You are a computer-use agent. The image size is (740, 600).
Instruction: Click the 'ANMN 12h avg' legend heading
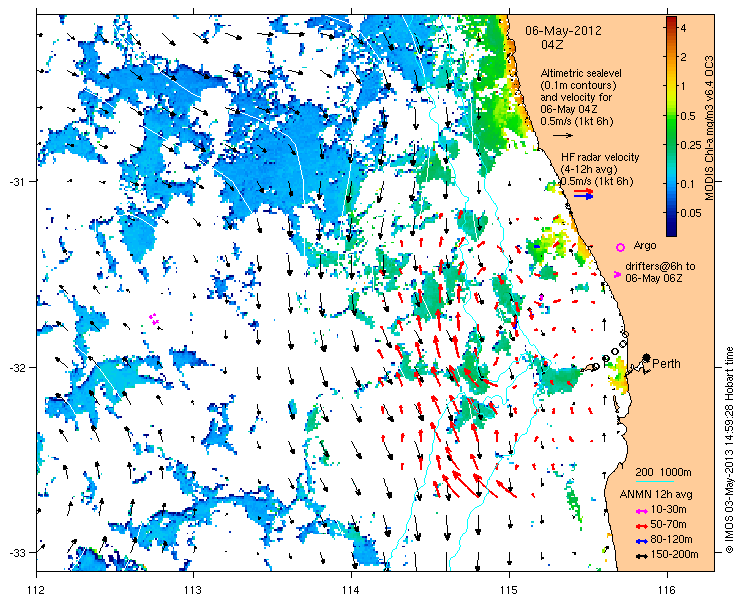[x=656, y=495]
